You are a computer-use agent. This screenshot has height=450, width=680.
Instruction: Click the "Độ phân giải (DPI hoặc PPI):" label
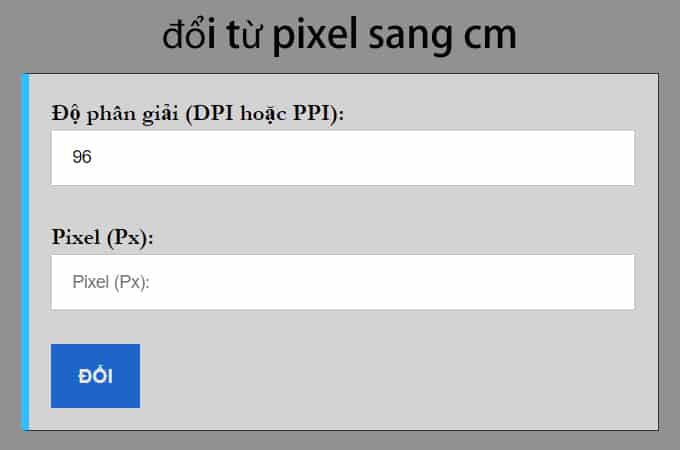point(198,114)
